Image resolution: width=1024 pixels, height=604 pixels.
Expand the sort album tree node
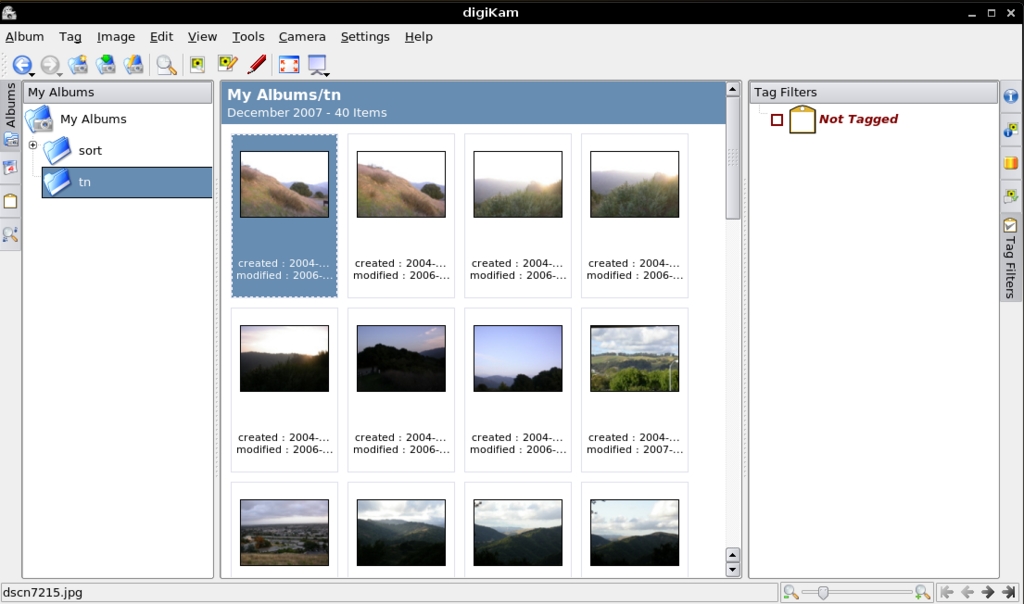pyautogui.click(x=33, y=146)
